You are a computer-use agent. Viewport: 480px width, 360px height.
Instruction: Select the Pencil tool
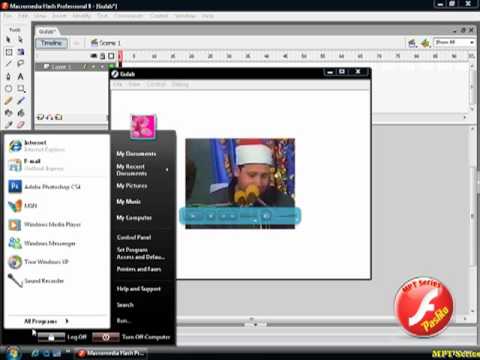coord(9,101)
